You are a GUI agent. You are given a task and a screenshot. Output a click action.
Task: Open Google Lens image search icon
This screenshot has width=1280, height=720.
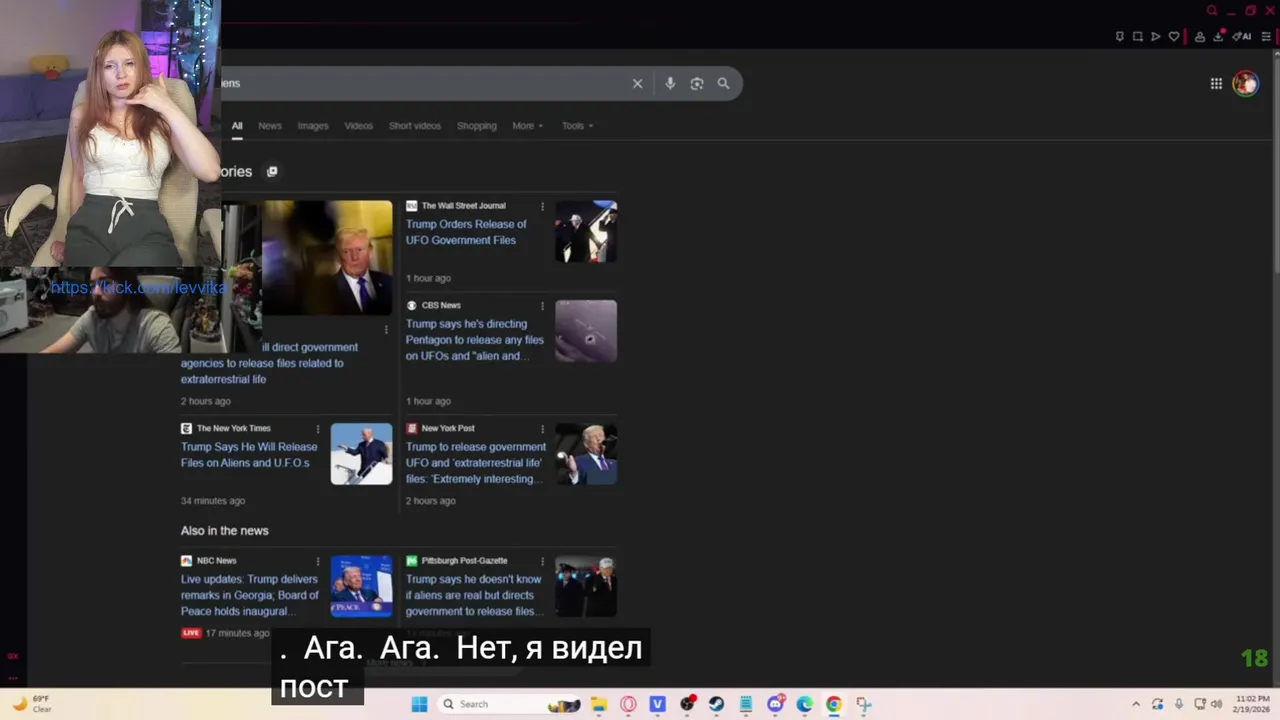point(697,84)
